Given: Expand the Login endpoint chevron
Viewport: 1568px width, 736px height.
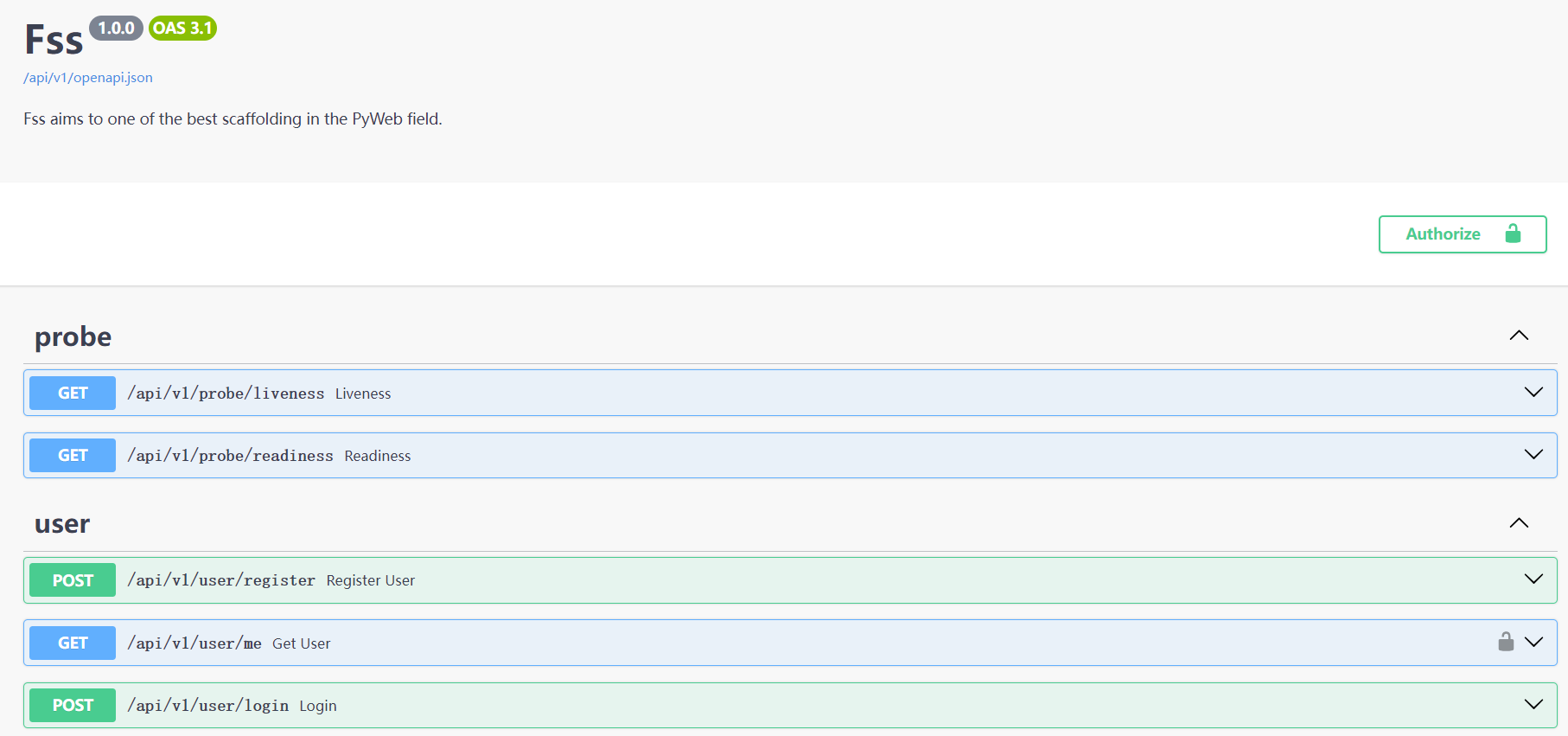Looking at the screenshot, I should click(x=1533, y=705).
